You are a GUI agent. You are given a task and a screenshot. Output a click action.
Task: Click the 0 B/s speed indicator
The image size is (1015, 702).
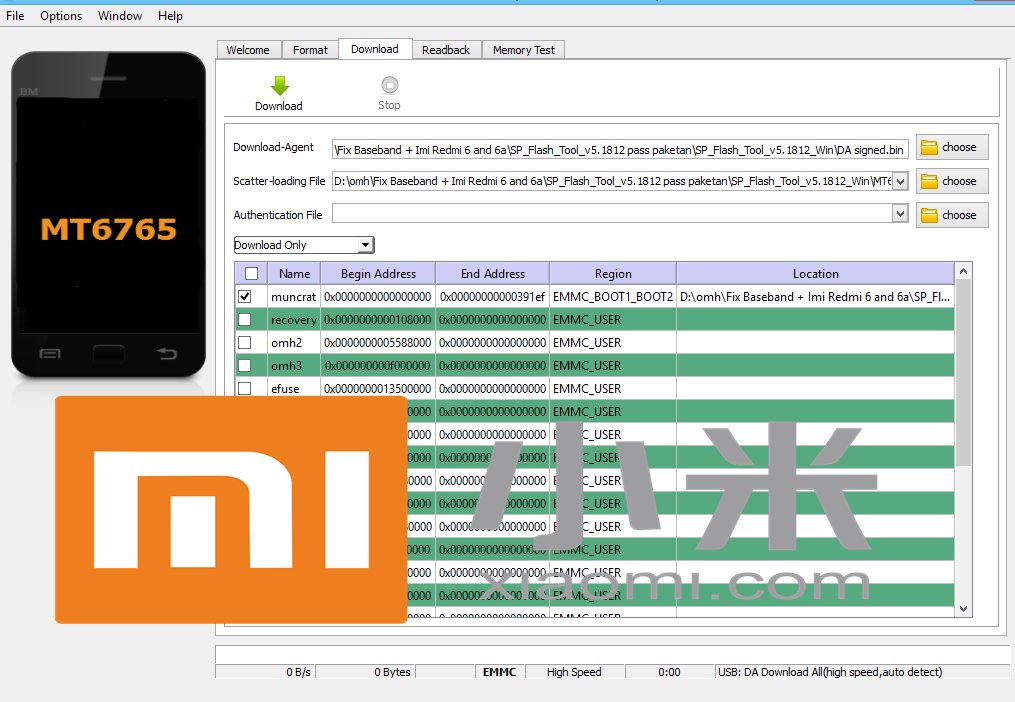265,672
